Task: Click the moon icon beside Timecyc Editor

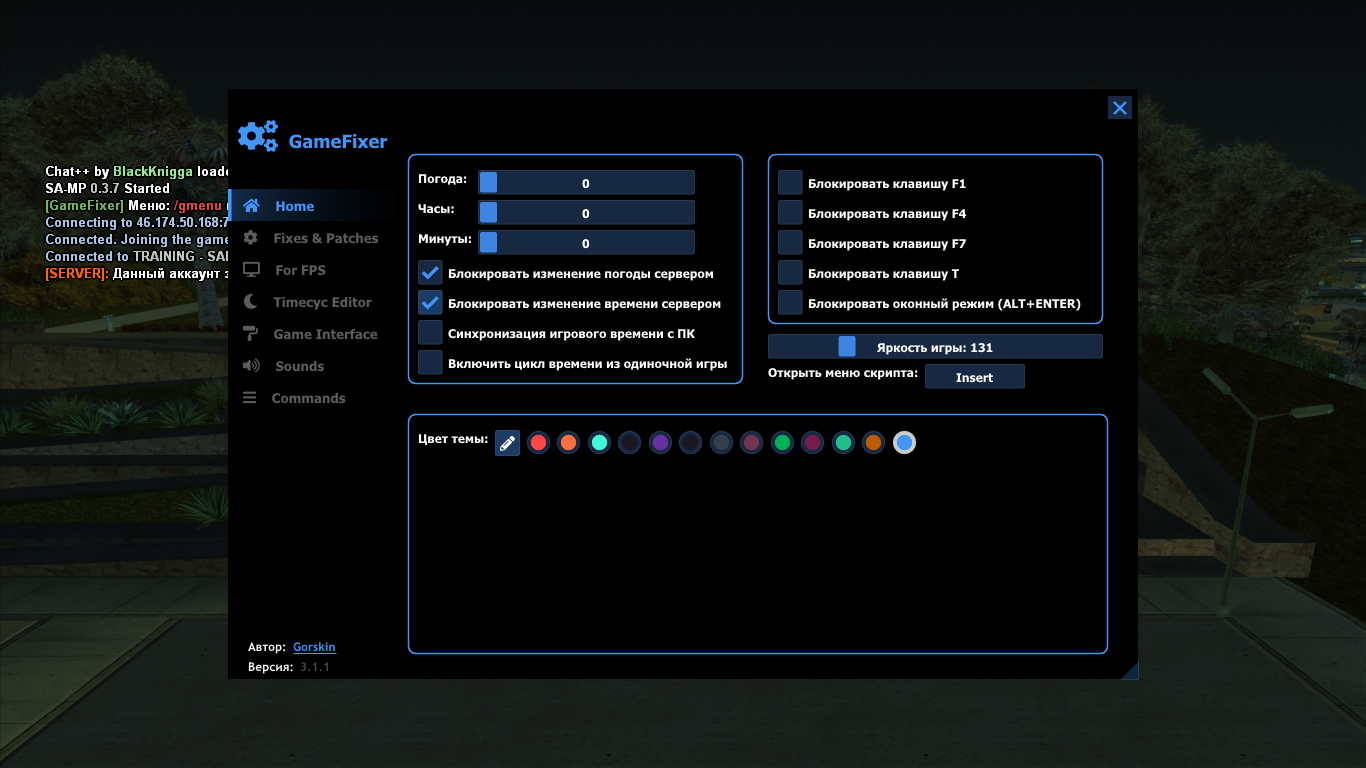Action: [x=251, y=302]
